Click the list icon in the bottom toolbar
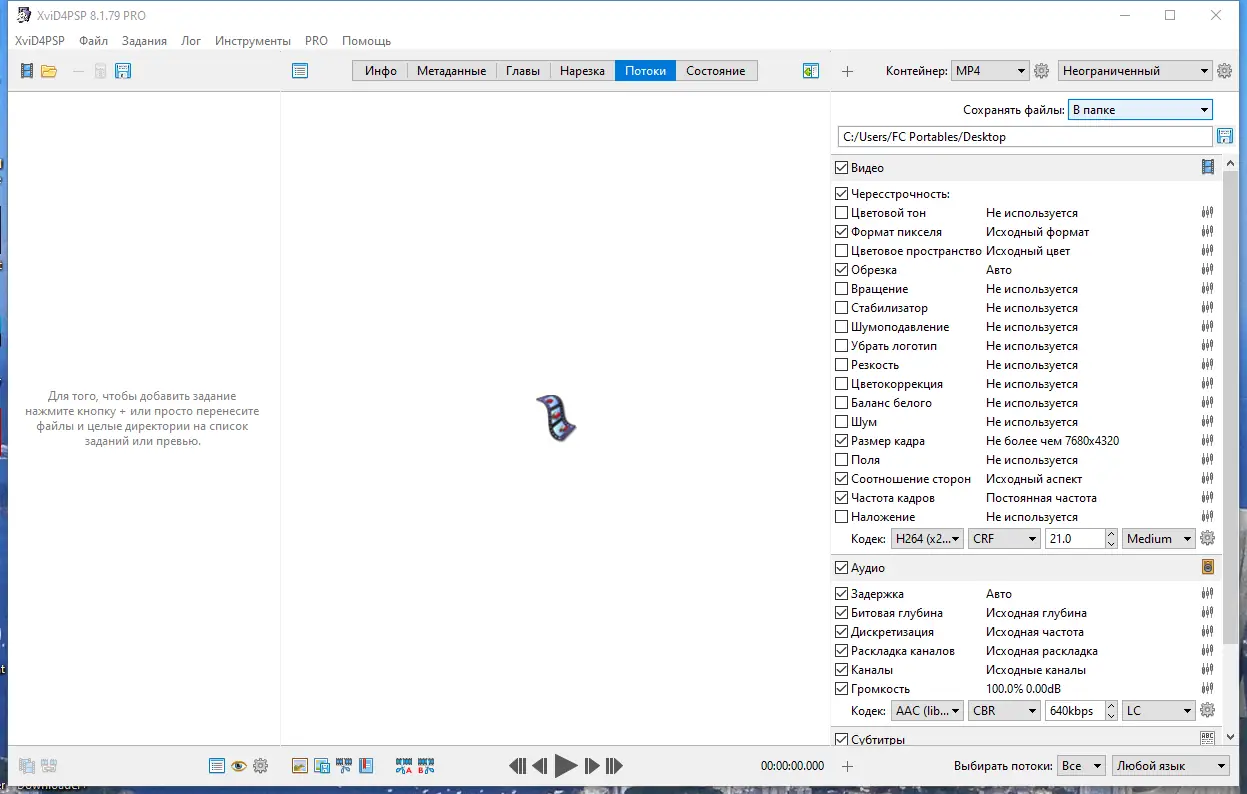This screenshot has width=1247, height=794. [217, 766]
